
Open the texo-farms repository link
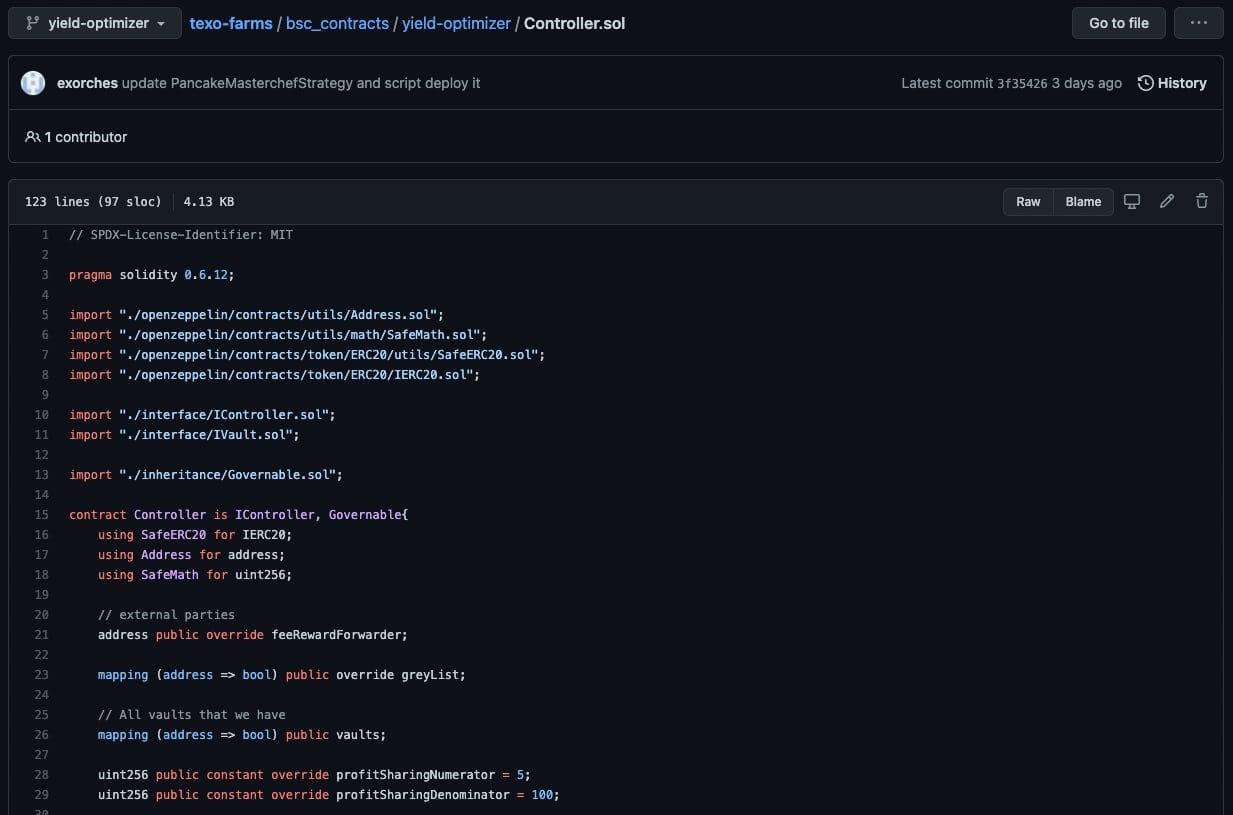tap(231, 23)
